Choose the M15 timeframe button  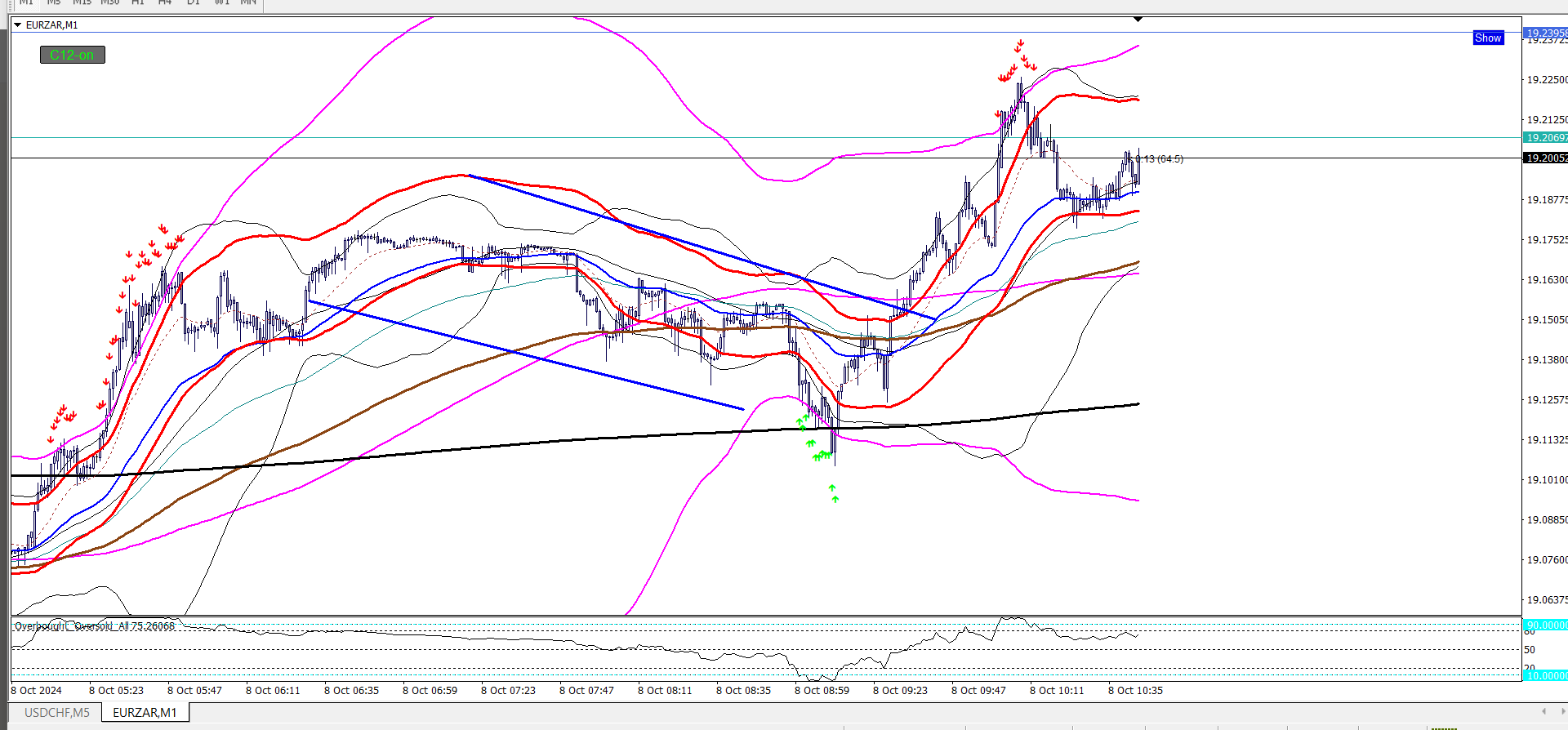[82, 2]
